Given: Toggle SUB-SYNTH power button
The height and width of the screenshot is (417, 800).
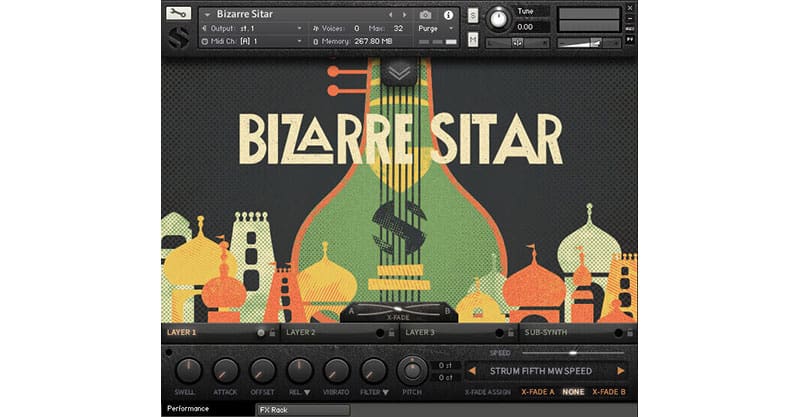Looking at the screenshot, I should pos(619,333).
